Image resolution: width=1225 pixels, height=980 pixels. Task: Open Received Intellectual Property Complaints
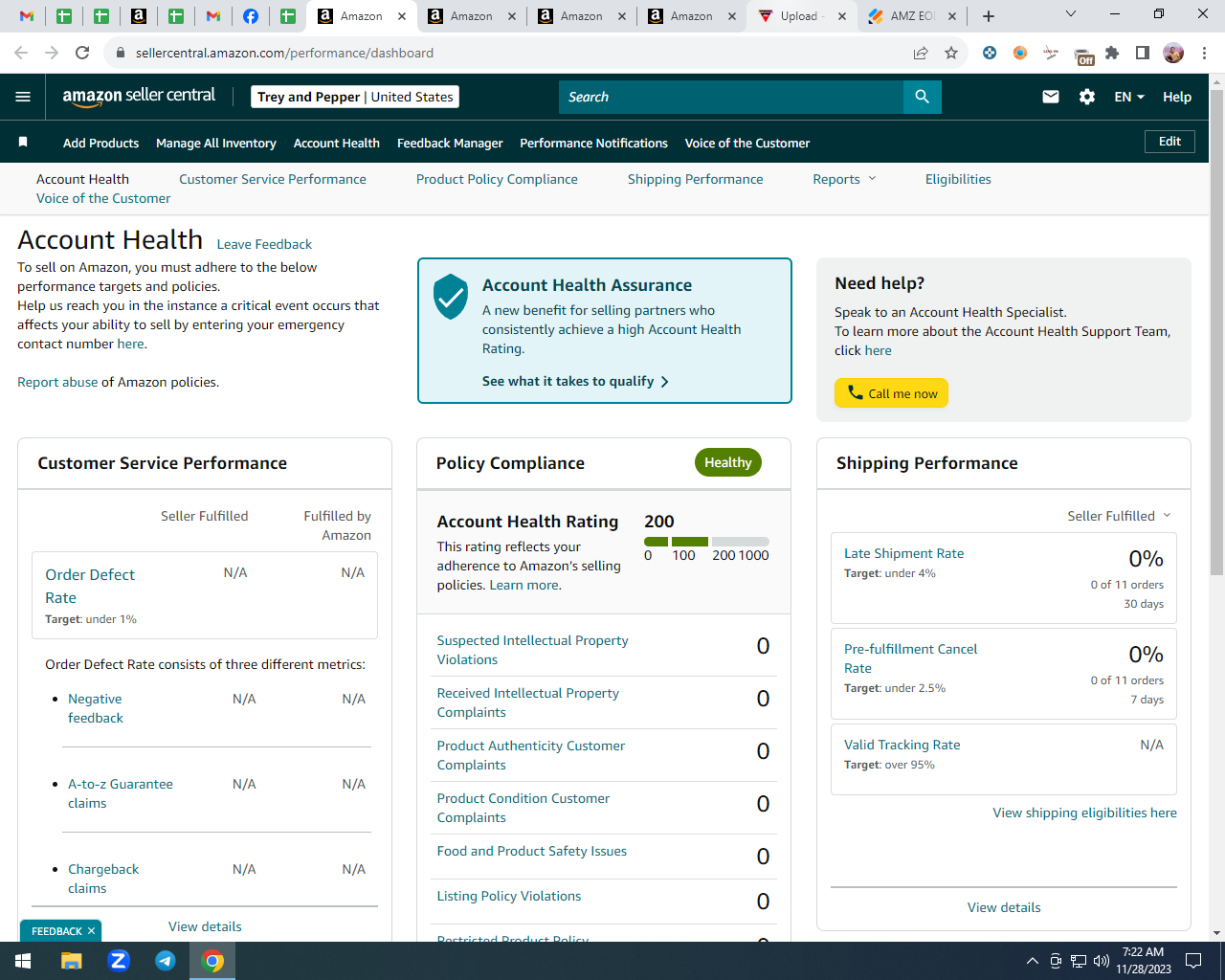(527, 702)
